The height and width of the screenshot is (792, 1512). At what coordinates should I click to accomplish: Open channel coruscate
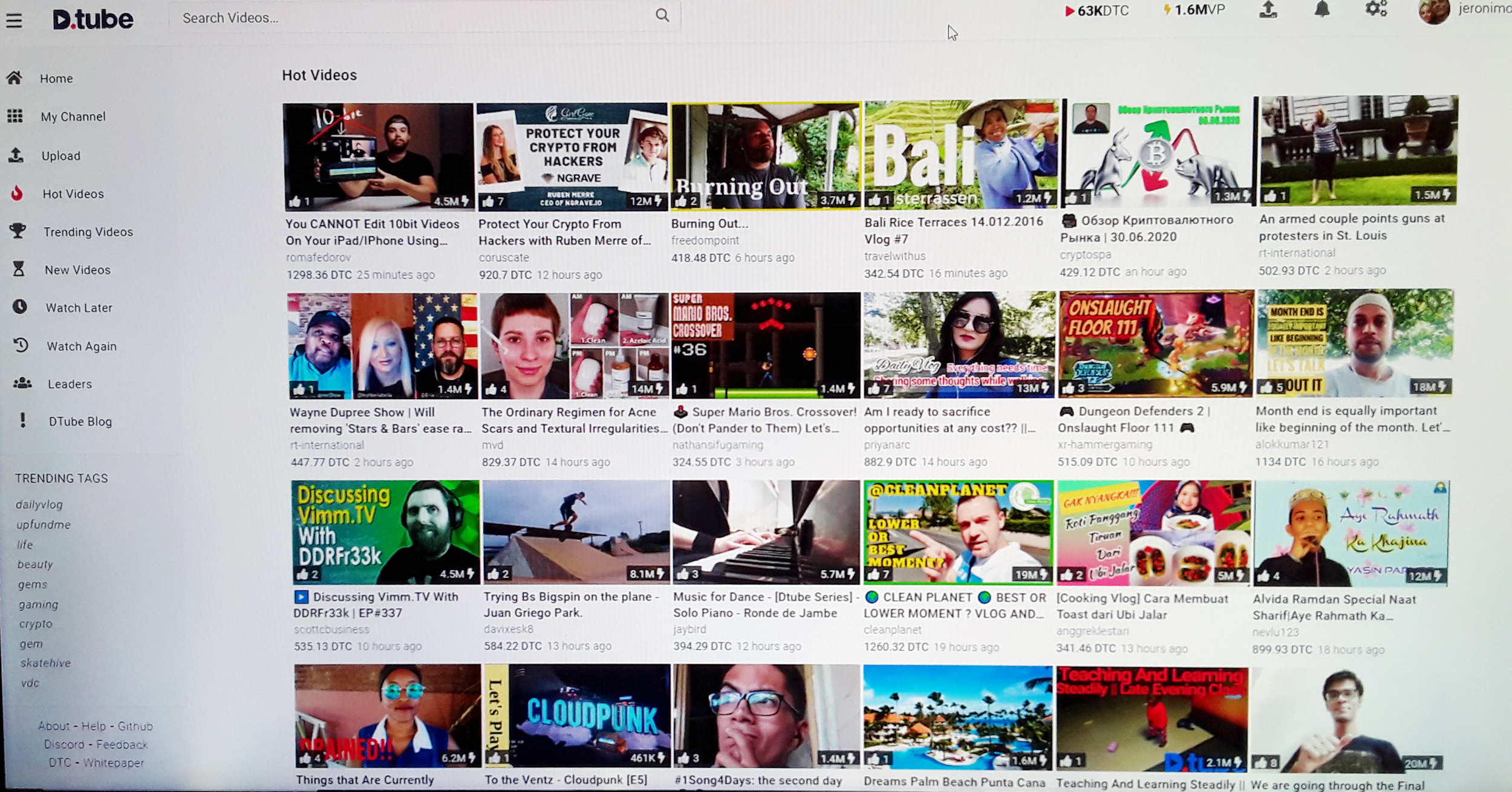(504, 257)
